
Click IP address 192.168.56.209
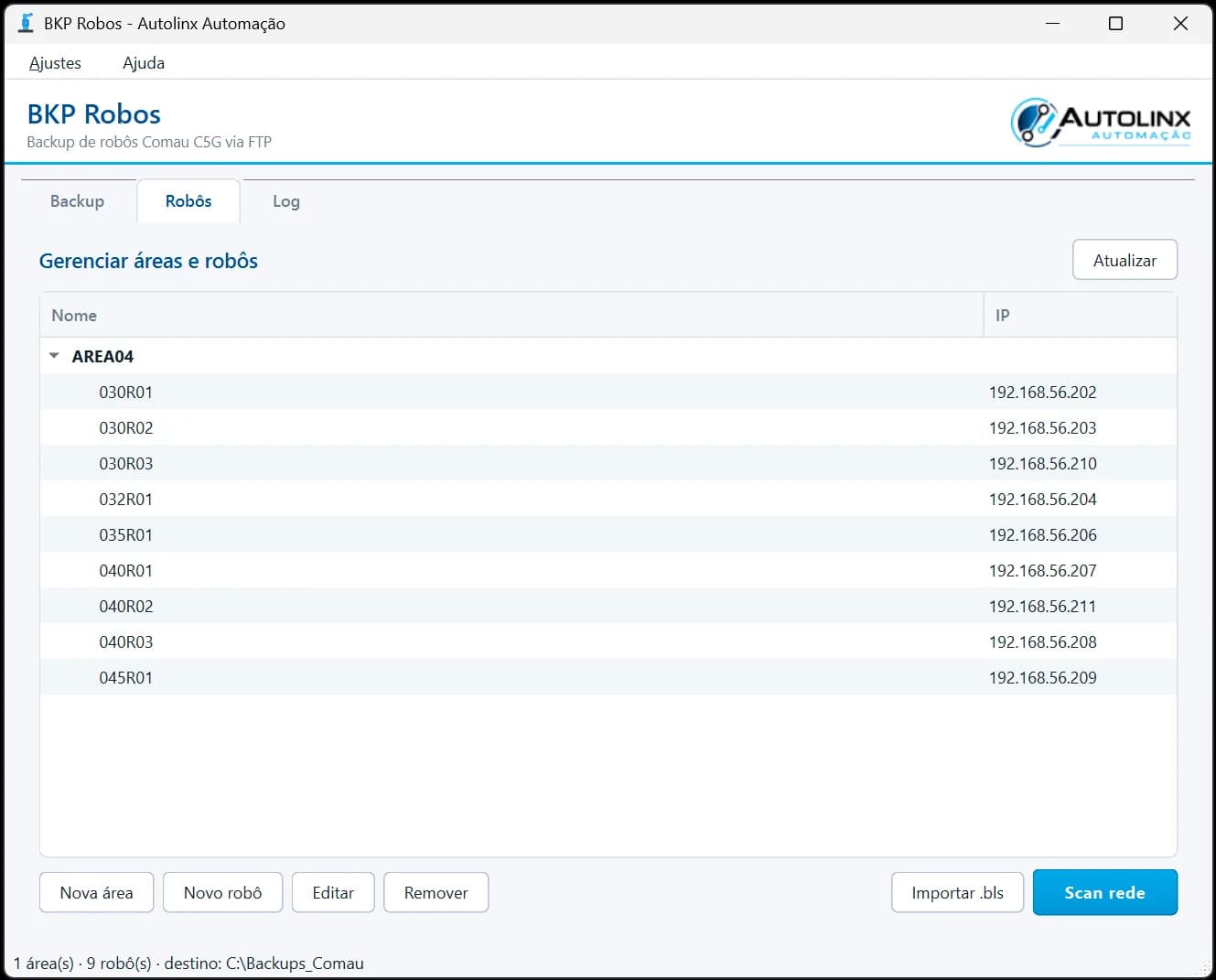1042,677
